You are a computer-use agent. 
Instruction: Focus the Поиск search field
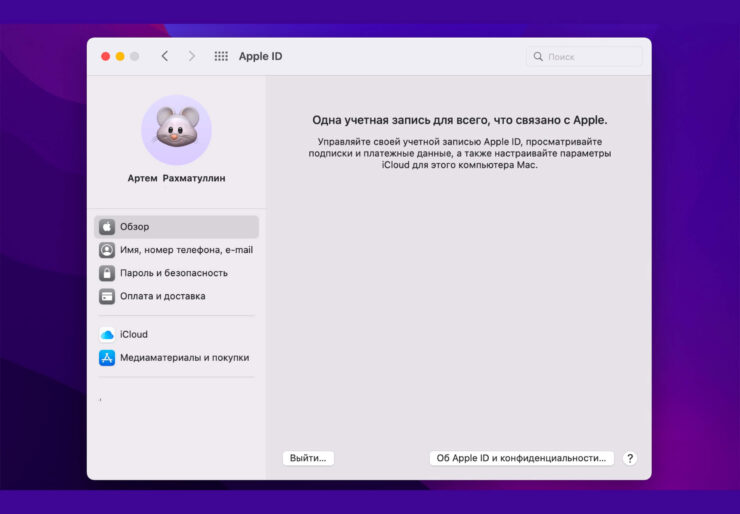(x=584, y=57)
